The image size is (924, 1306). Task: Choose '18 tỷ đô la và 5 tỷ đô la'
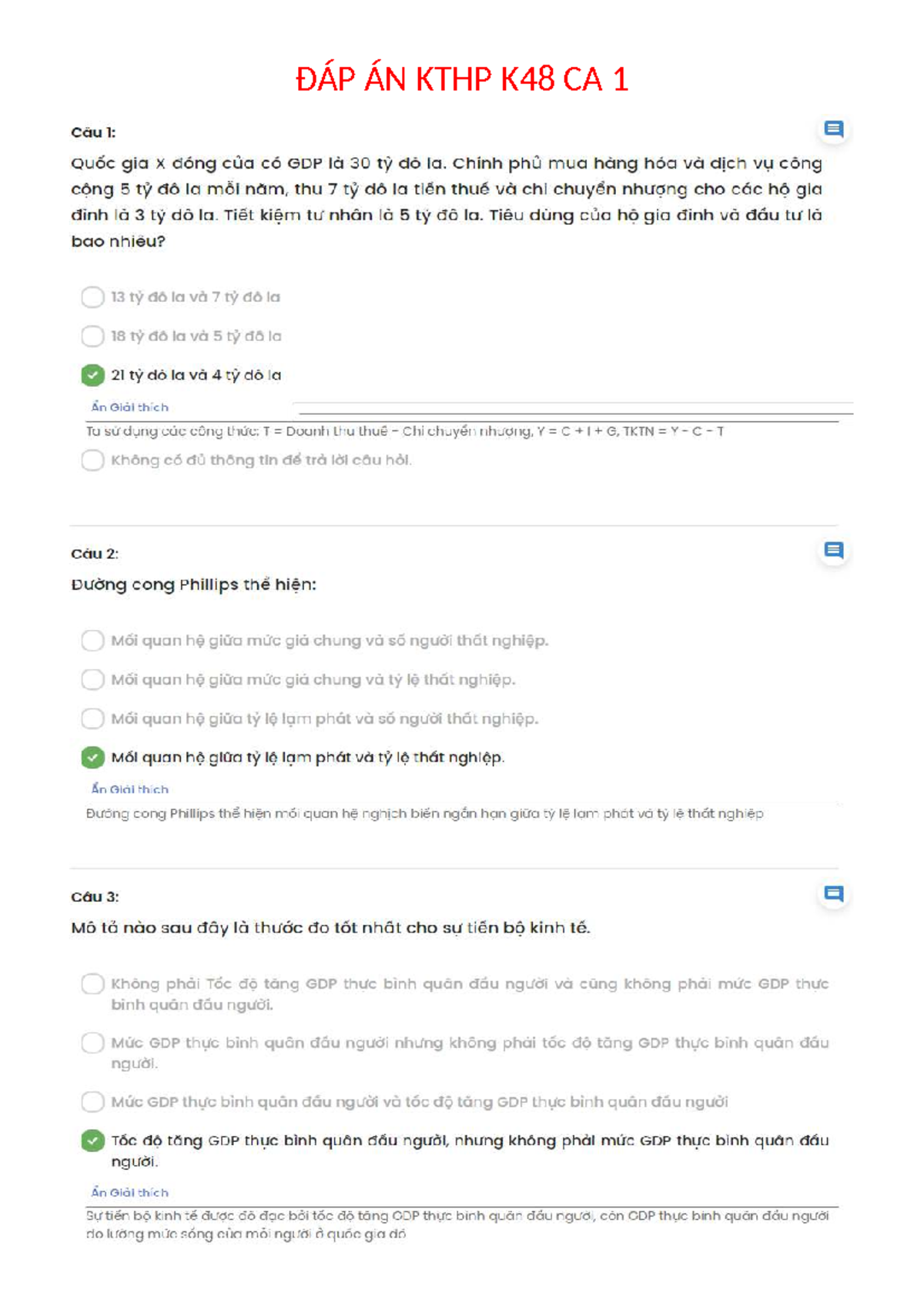tap(92, 337)
